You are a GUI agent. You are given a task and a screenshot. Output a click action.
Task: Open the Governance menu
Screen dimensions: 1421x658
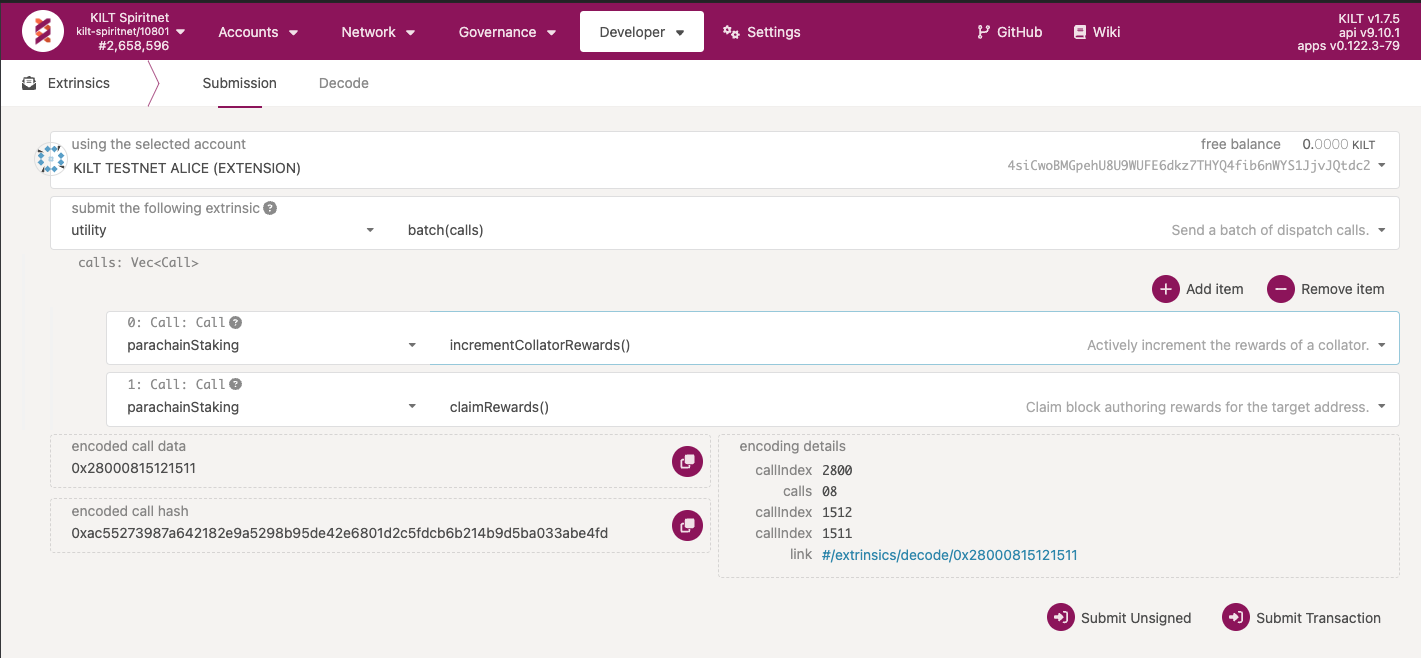pyautogui.click(x=508, y=32)
